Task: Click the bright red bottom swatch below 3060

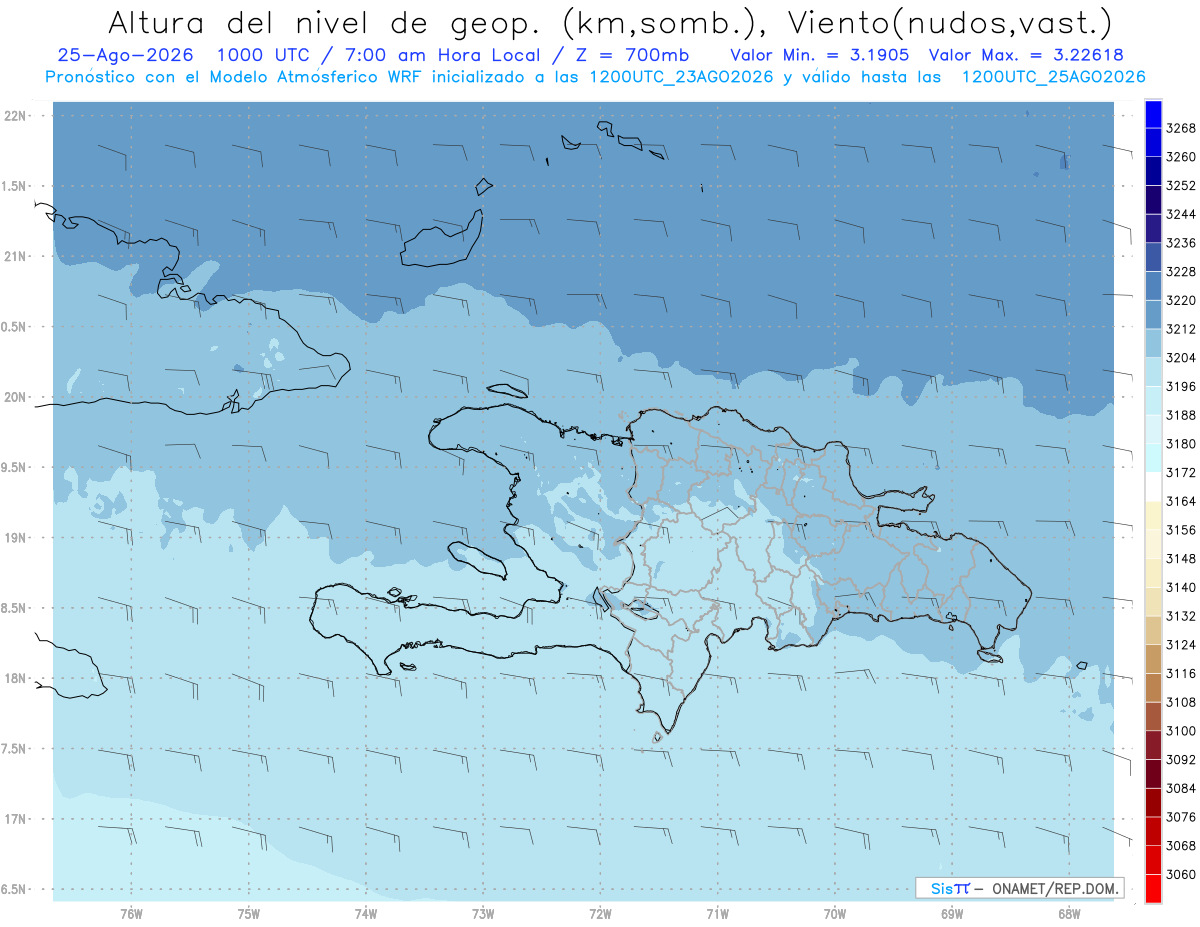Action: pos(1153,889)
